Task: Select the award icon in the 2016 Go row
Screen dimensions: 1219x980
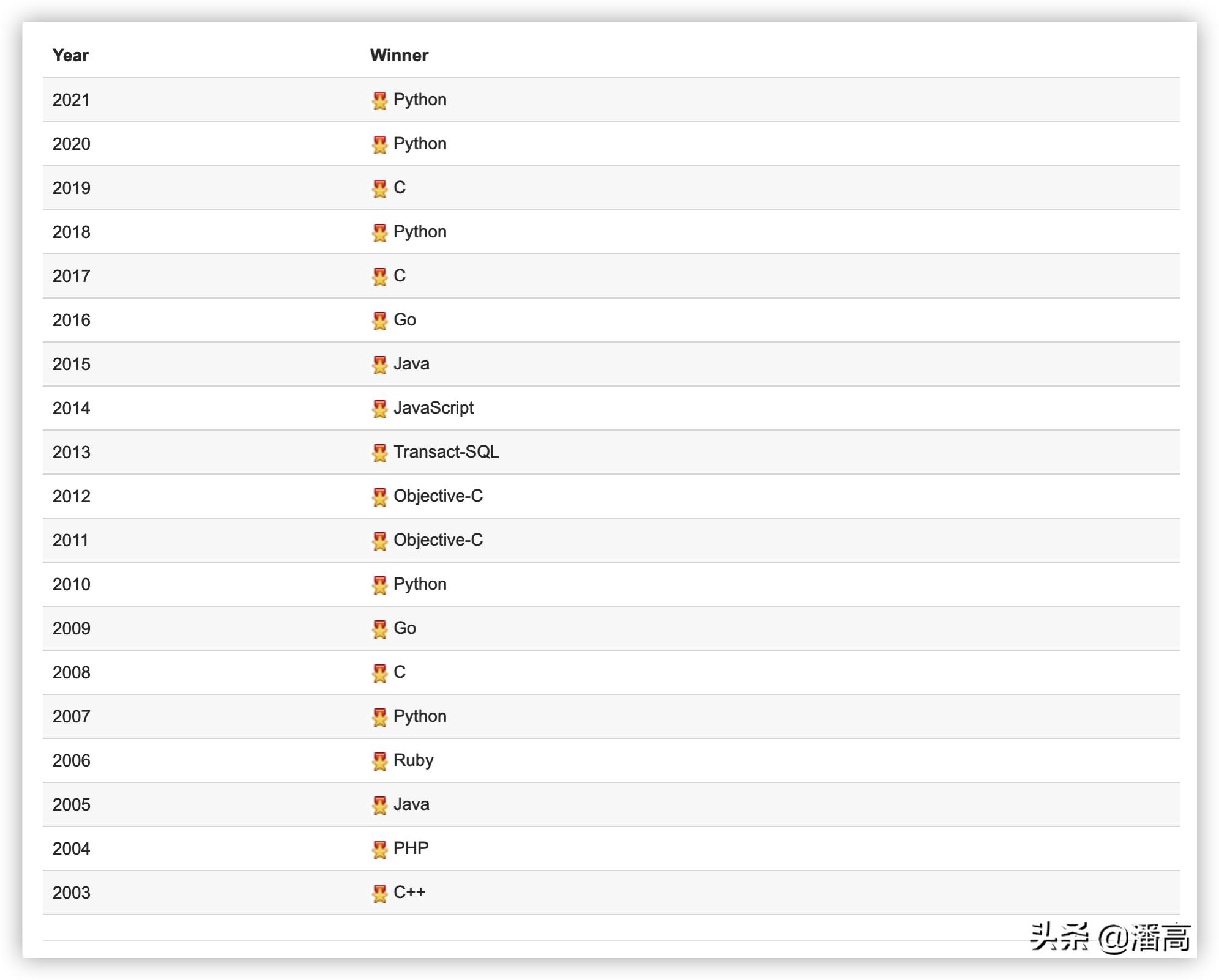Action: coord(379,321)
